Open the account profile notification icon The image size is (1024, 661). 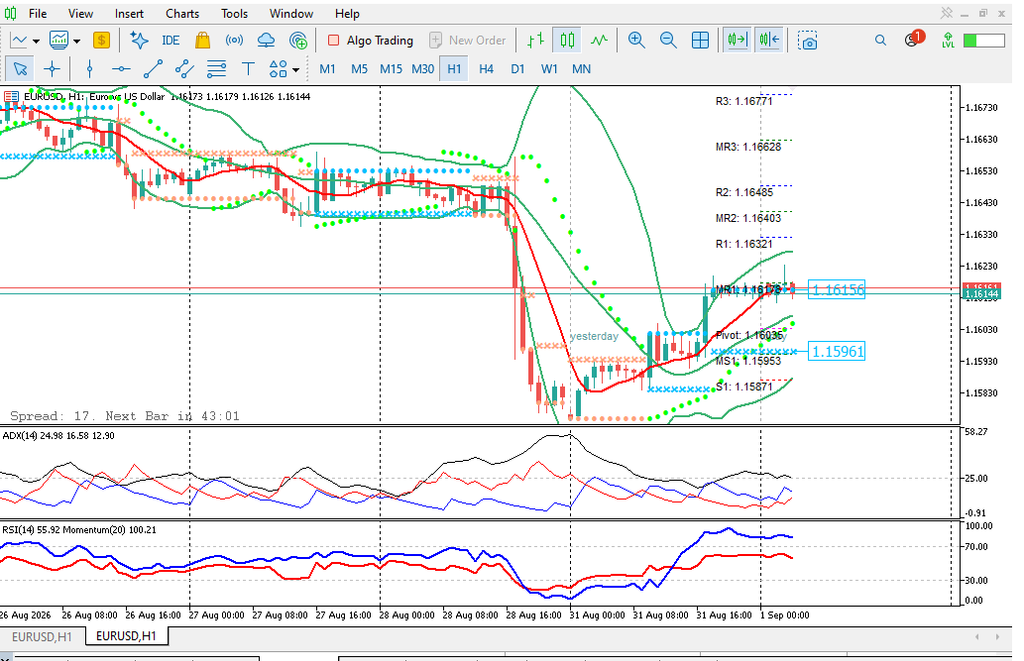click(914, 39)
